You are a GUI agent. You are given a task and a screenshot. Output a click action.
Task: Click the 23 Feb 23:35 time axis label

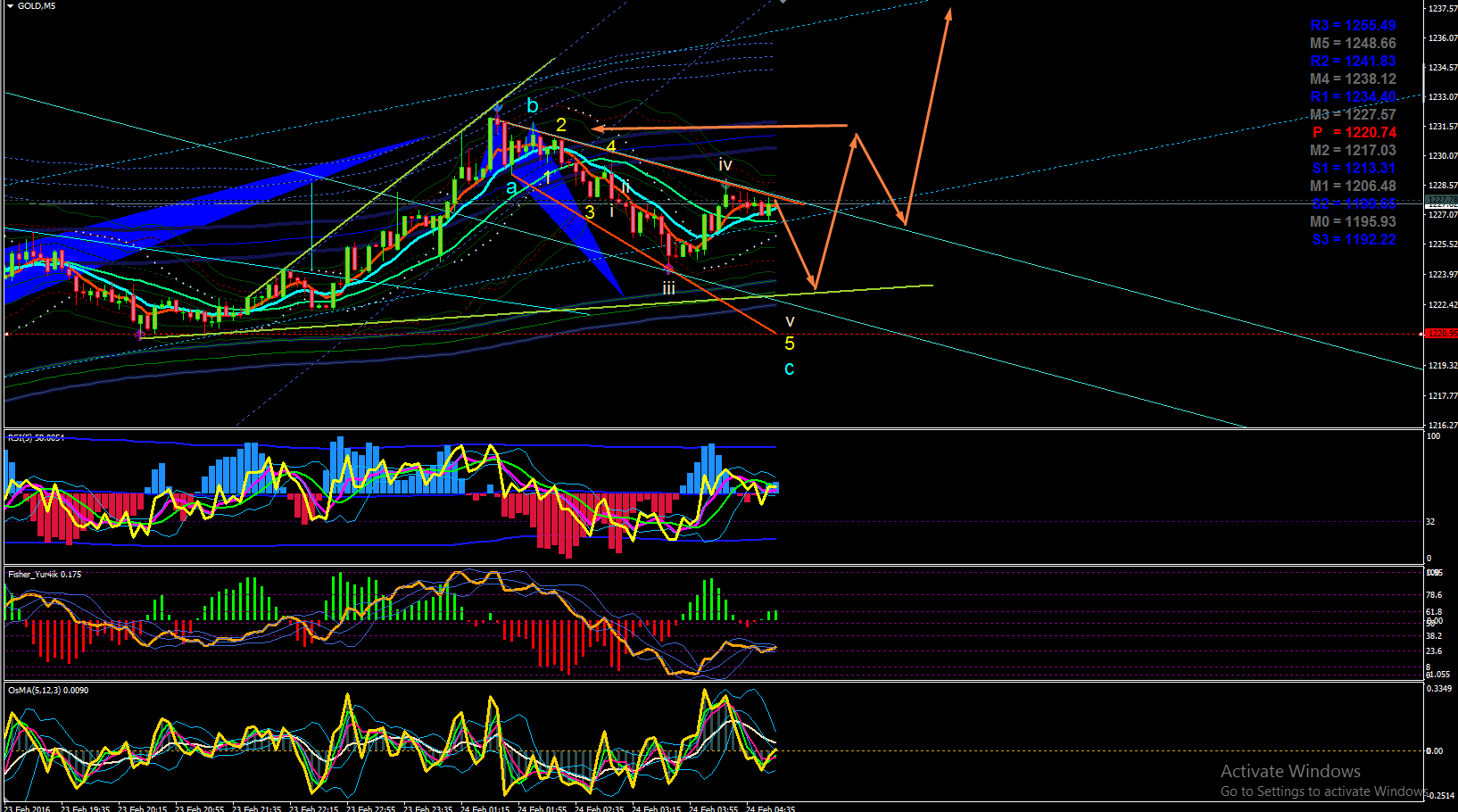coord(428,808)
